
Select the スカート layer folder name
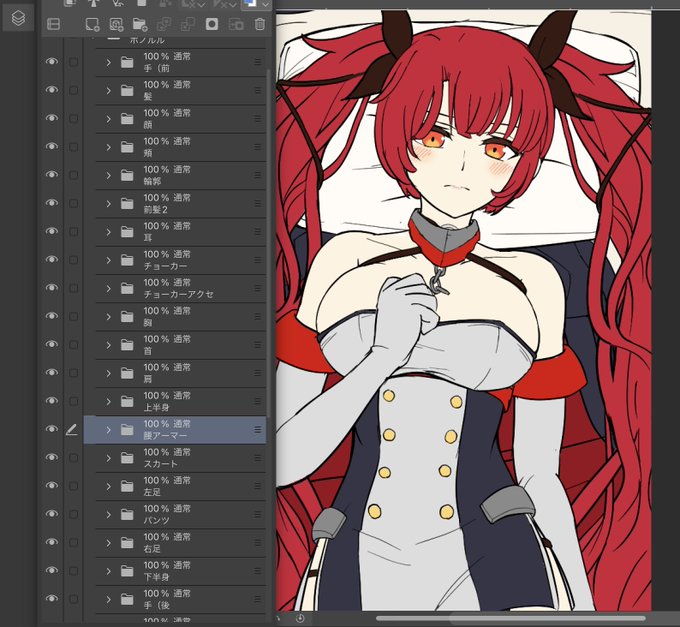pyautogui.click(x=160, y=464)
